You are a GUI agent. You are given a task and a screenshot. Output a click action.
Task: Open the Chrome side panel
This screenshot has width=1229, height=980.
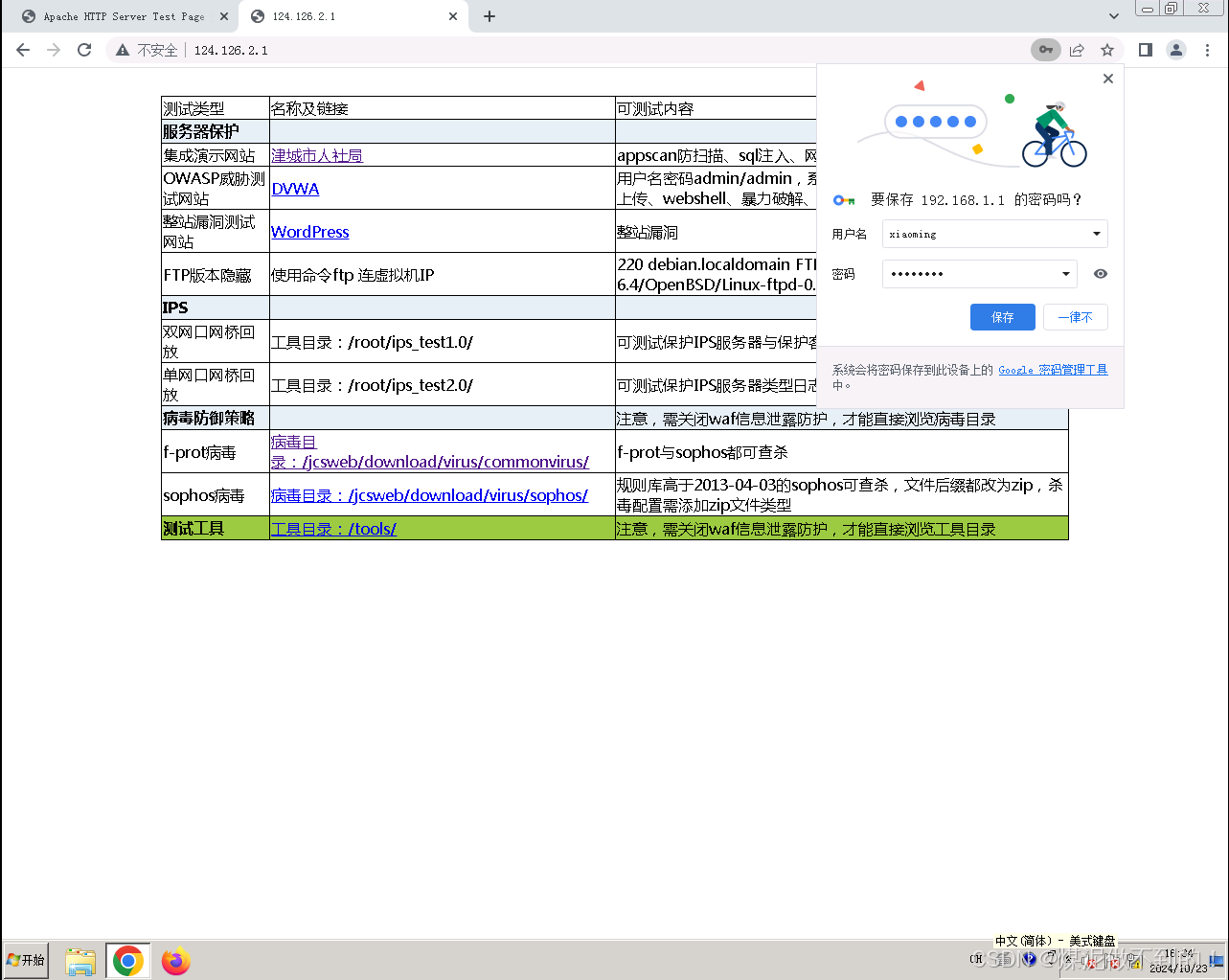(1146, 50)
